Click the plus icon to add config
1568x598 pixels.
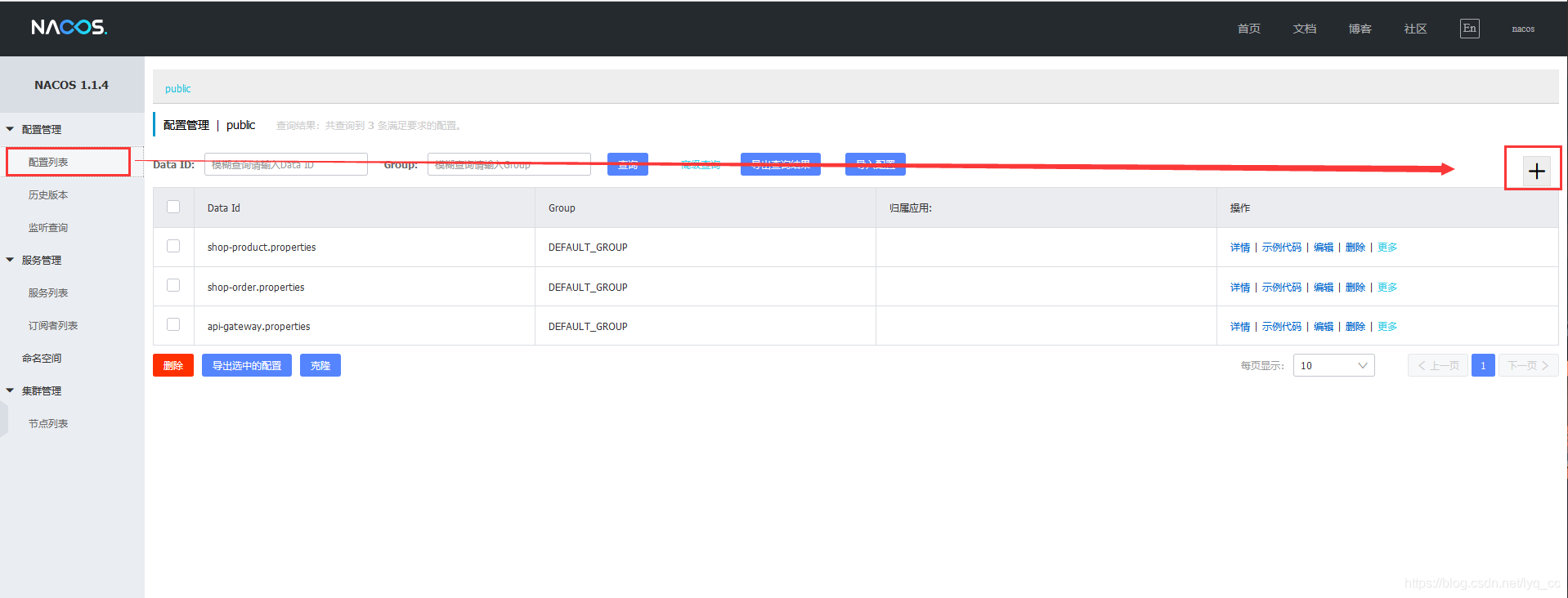[x=1537, y=171]
